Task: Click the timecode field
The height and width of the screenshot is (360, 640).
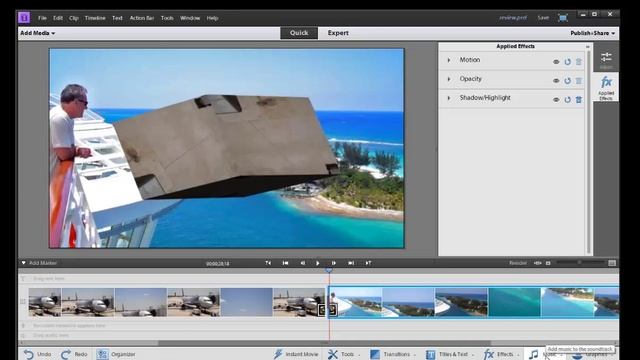Action: 218,264
